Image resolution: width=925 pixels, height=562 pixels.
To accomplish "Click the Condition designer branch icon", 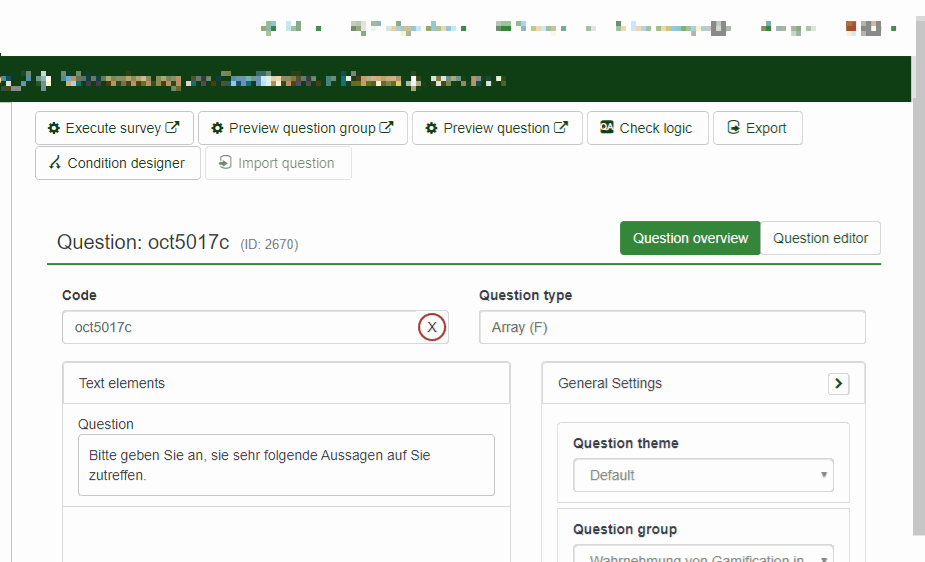I will 55,162.
